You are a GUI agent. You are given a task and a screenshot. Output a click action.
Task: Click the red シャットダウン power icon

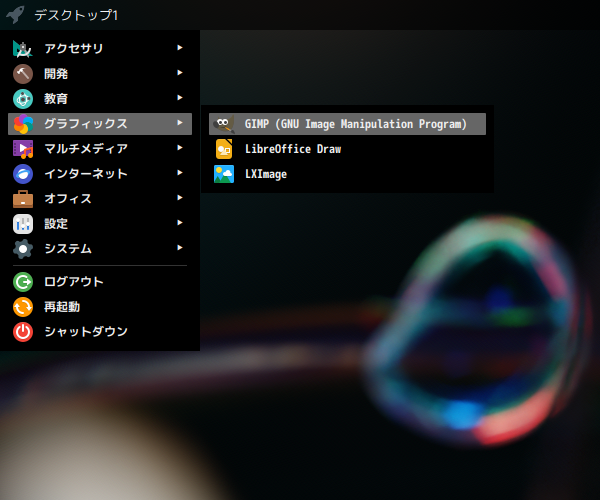point(23,332)
